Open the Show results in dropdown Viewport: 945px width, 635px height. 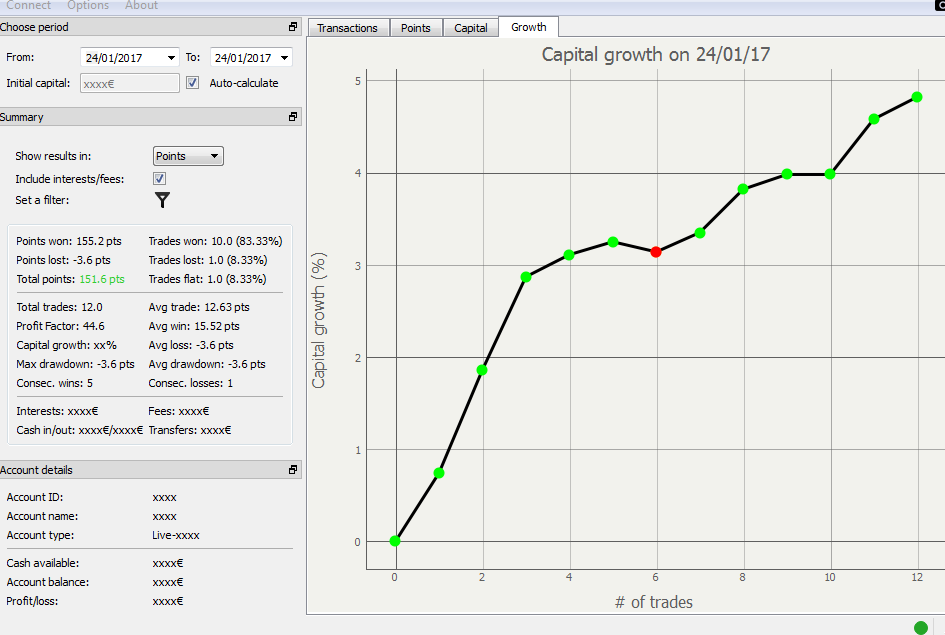188,156
